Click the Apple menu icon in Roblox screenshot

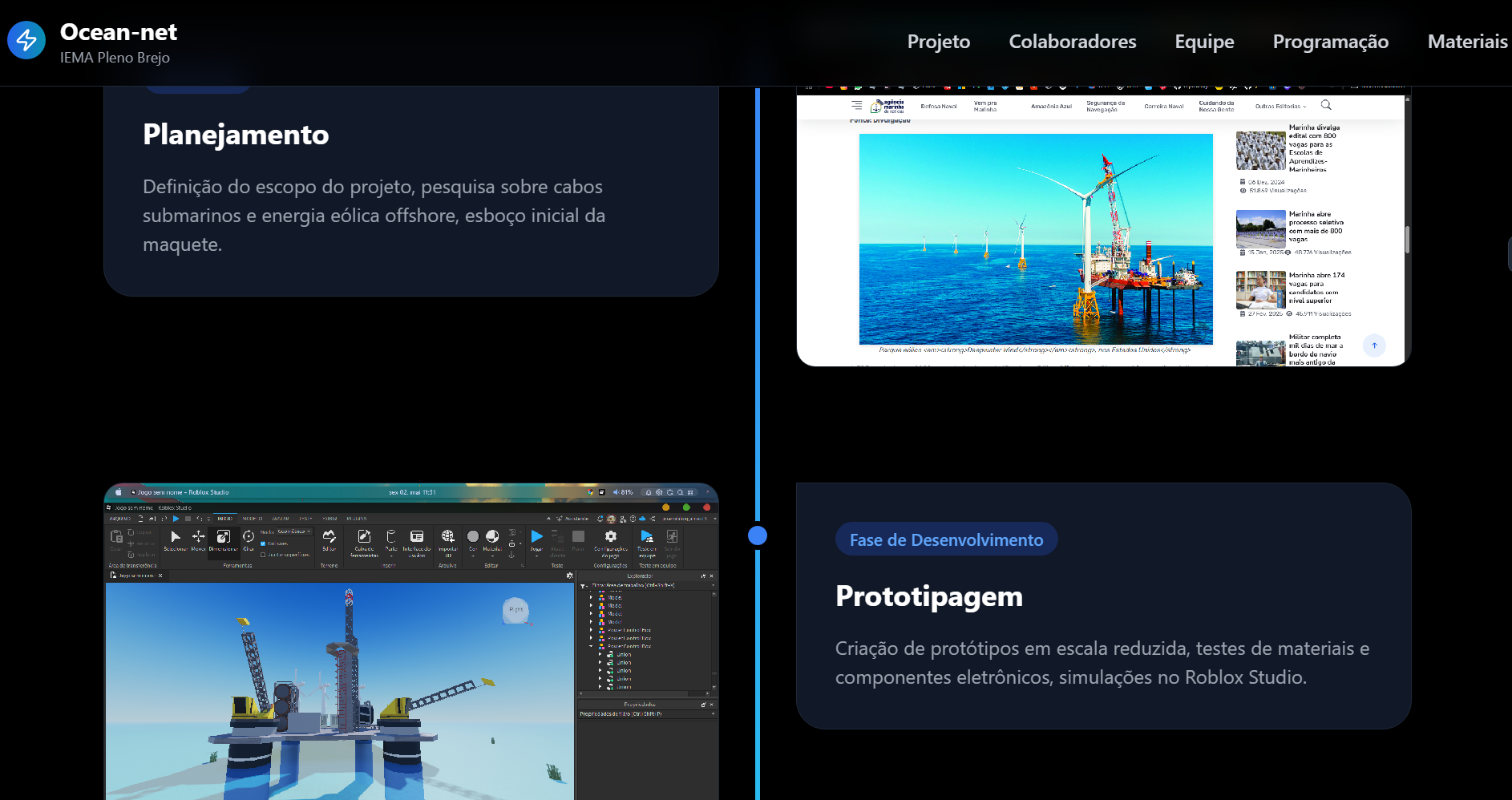118,492
